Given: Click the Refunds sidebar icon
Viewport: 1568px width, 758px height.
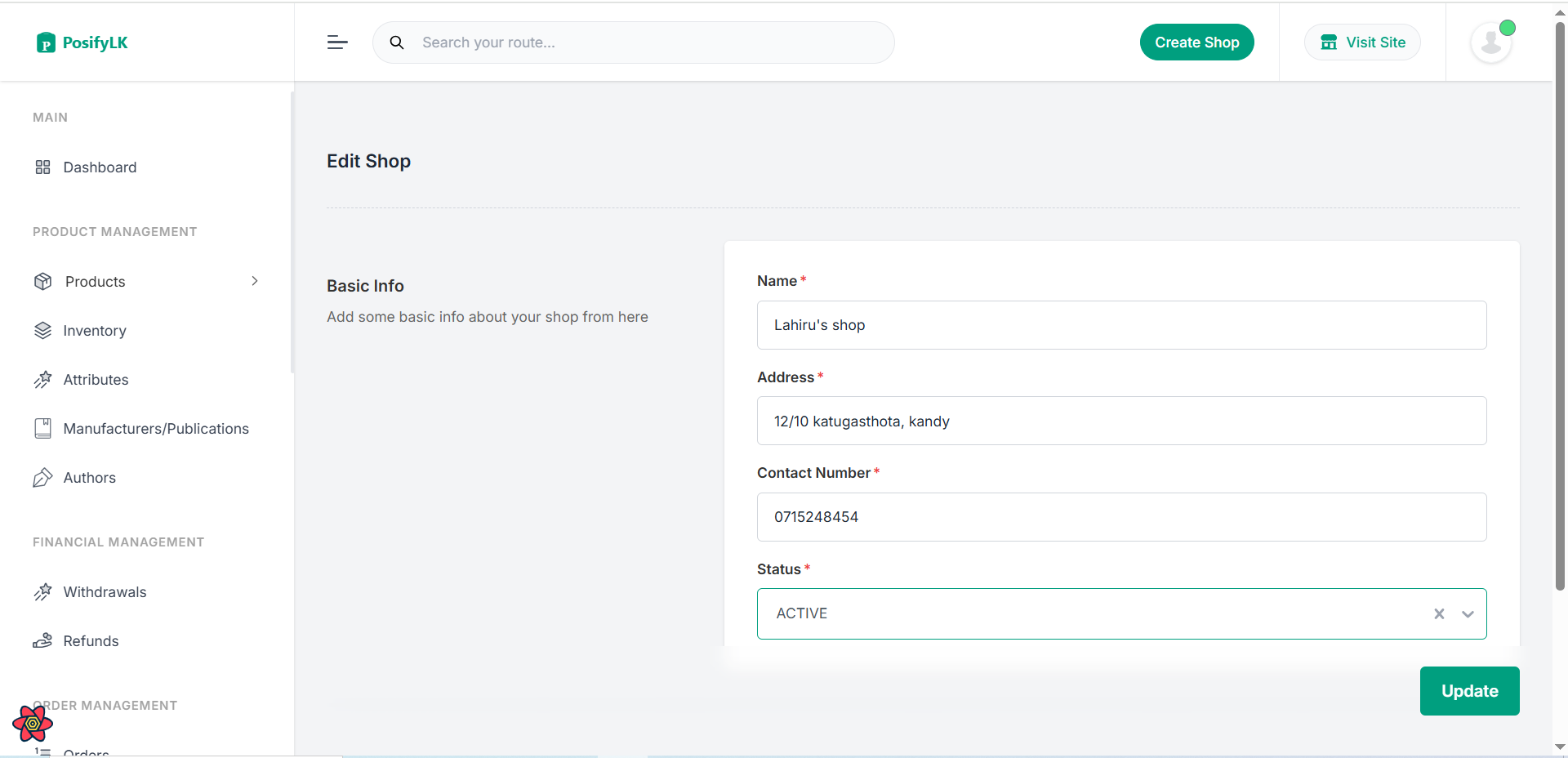Looking at the screenshot, I should [x=43, y=640].
